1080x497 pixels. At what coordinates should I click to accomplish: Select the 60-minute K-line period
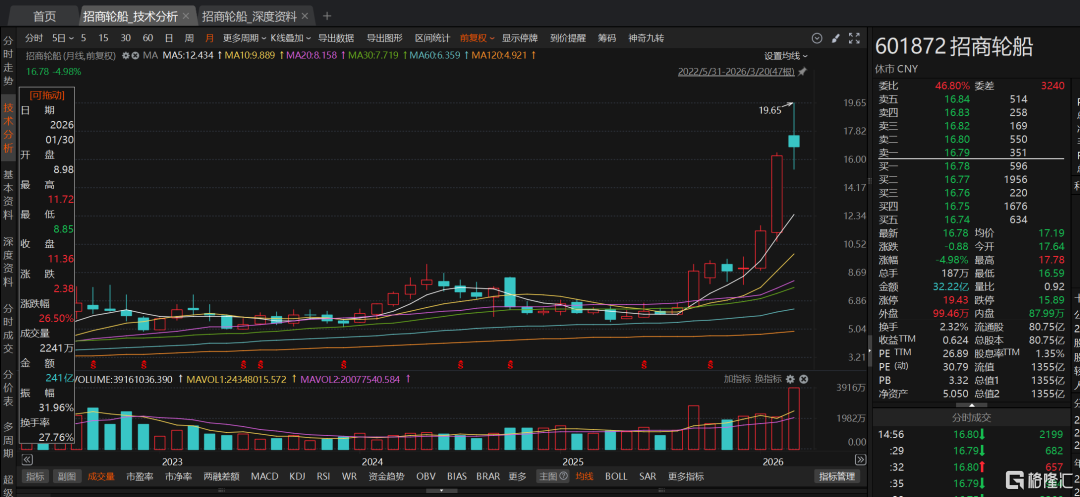[147, 38]
